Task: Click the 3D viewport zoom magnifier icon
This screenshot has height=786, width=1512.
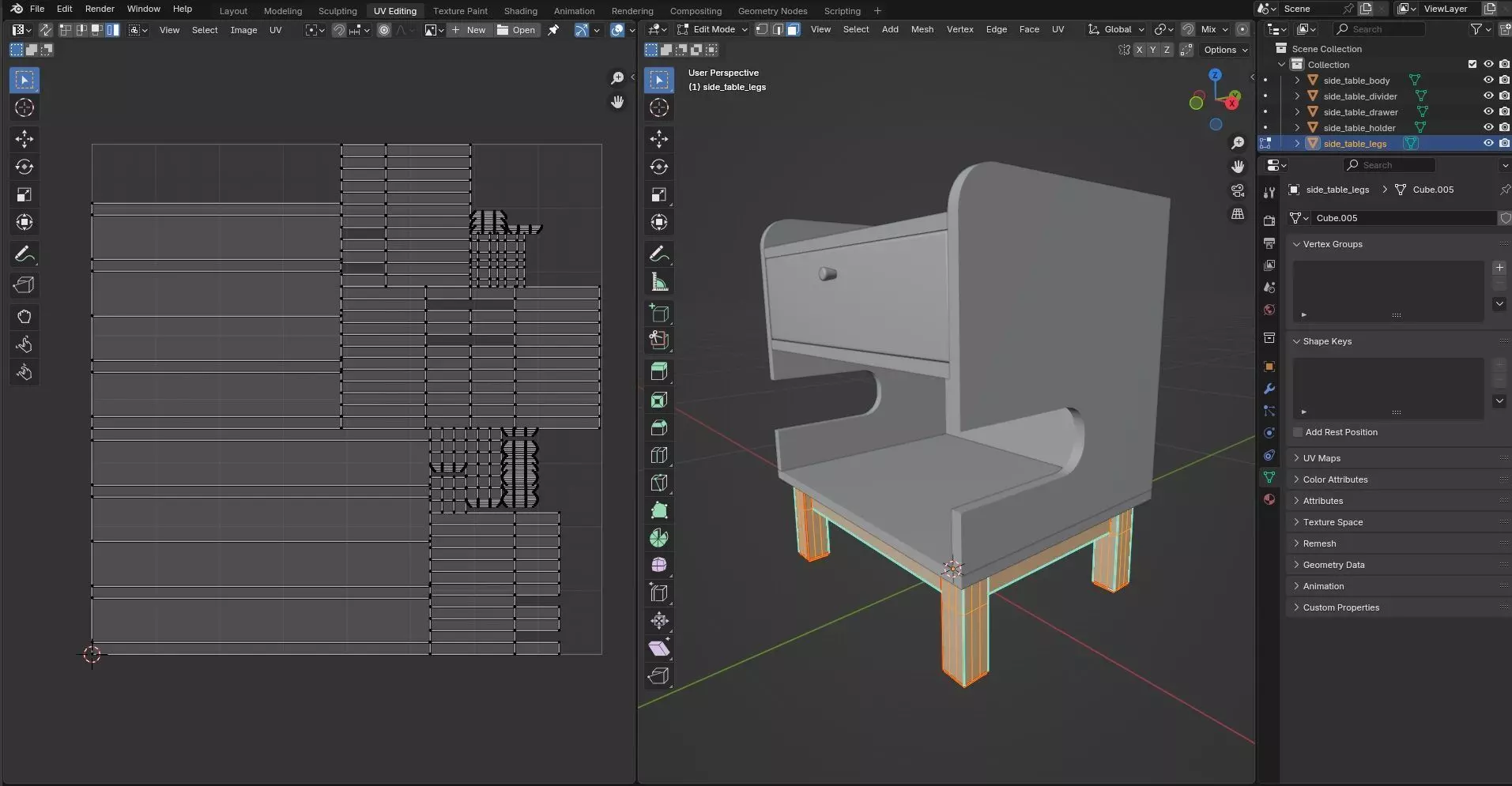Action: click(x=1238, y=143)
